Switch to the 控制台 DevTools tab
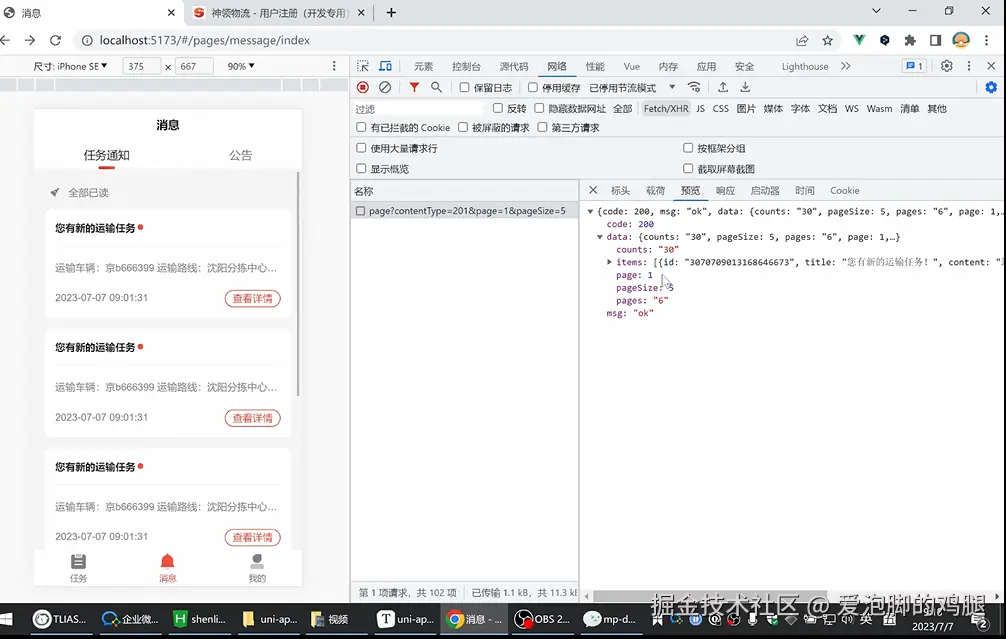This screenshot has width=1006, height=639. [466, 66]
